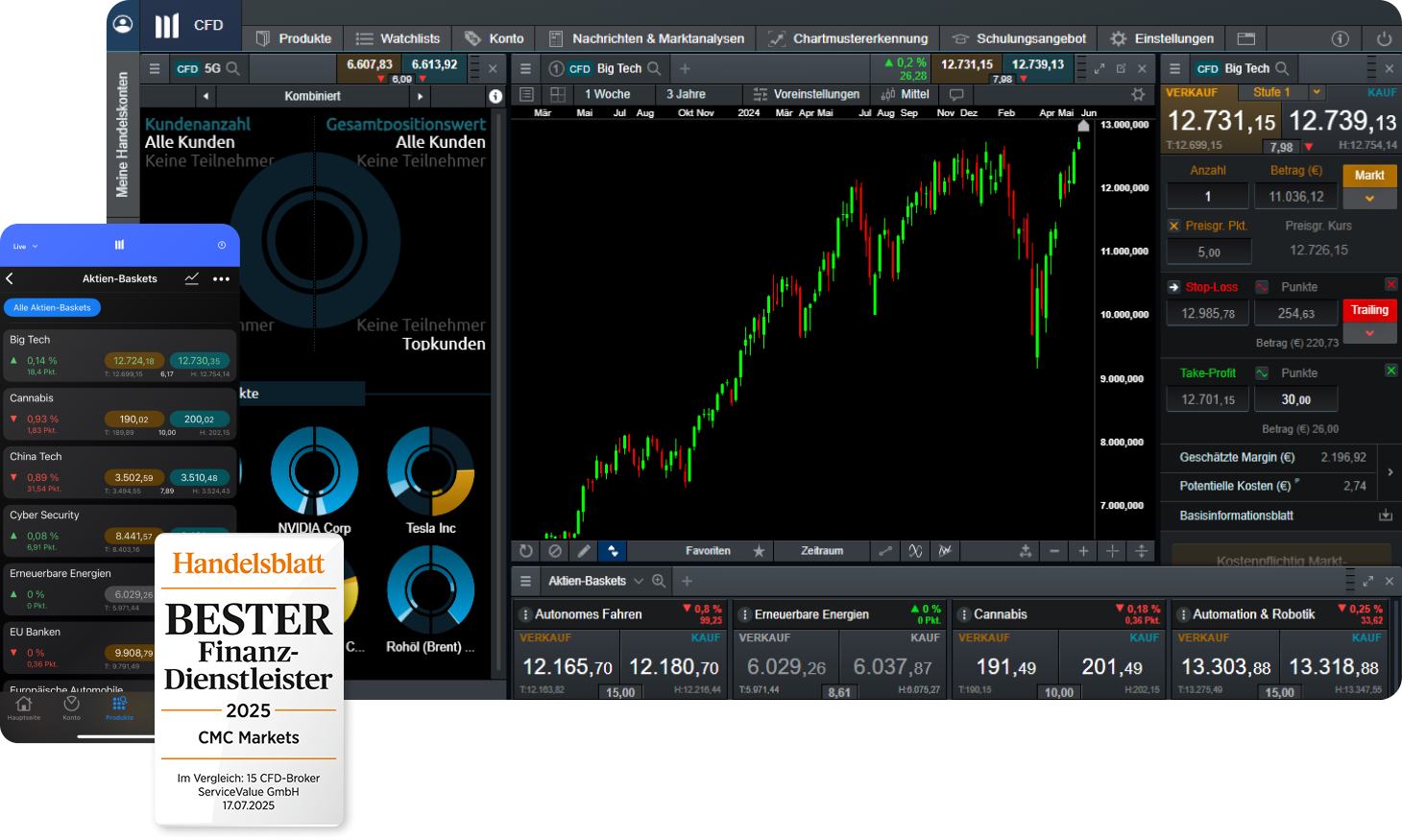Screen dimensions: 1402x840
Task: Disable the Stop-Loss option
Action: (1391, 285)
